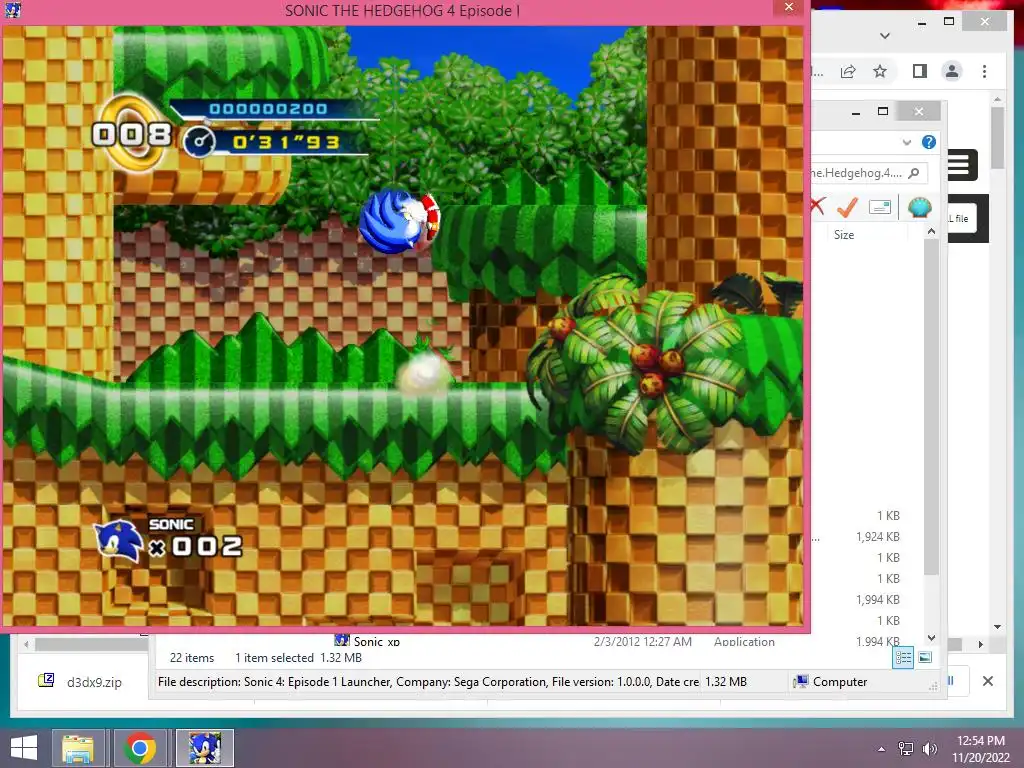Click the blue shell icon in Explorer toolbar

click(920, 207)
